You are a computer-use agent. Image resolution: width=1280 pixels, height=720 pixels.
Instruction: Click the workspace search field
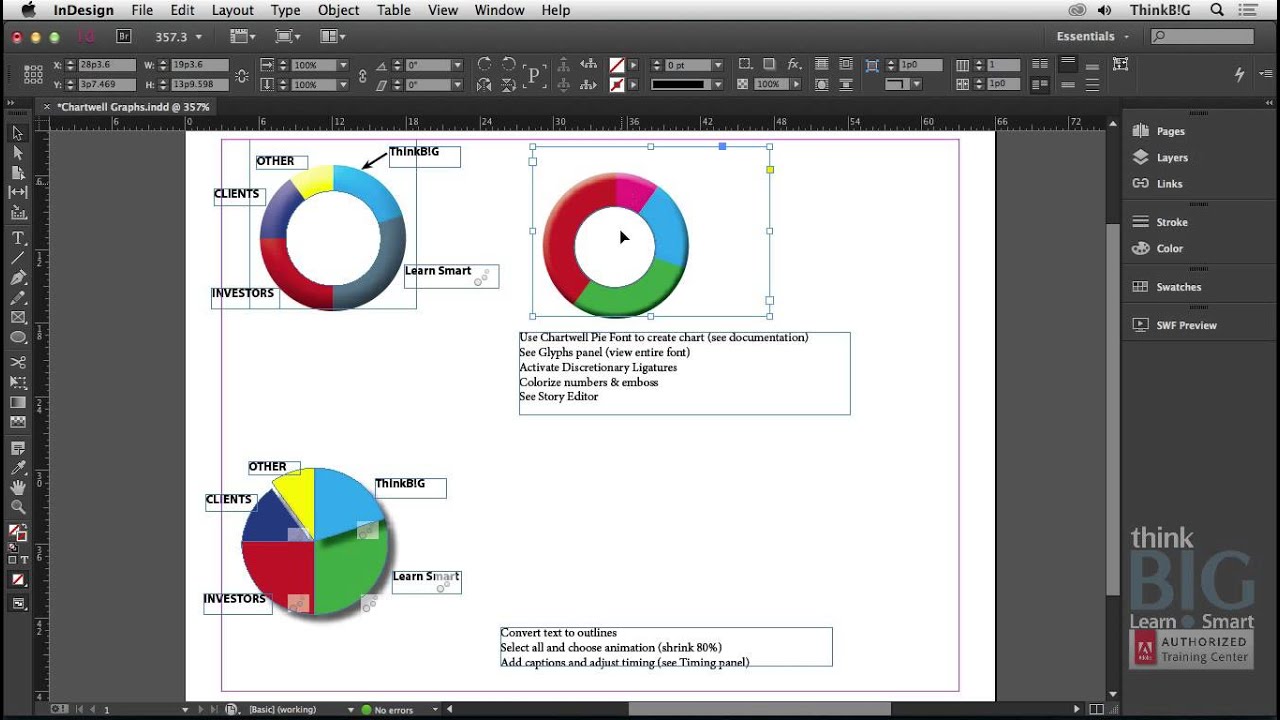coord(1202,36)
